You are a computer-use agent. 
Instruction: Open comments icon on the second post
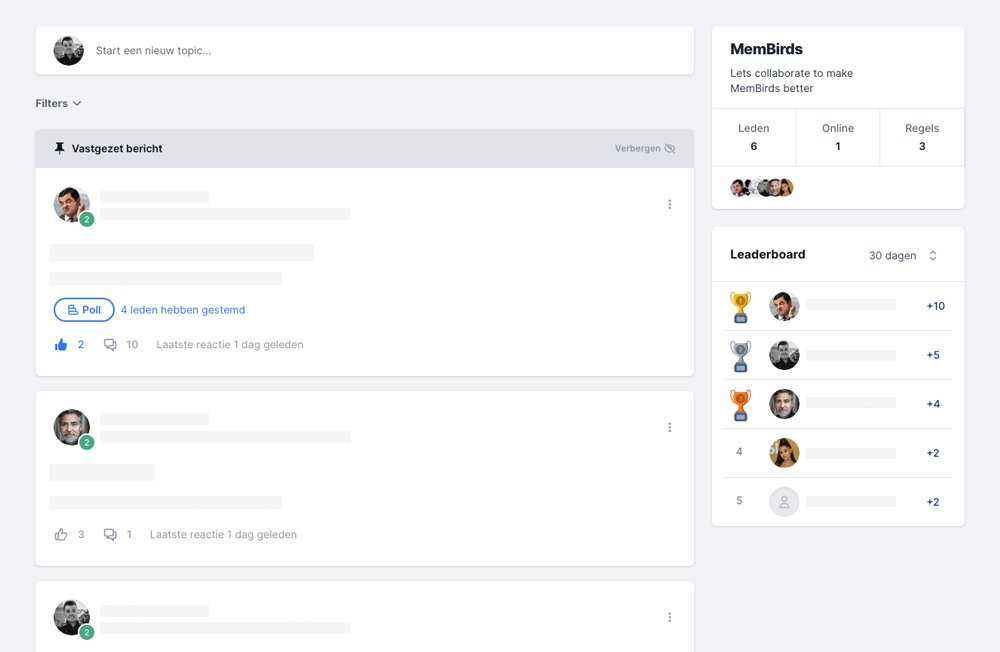click(110, 535)
